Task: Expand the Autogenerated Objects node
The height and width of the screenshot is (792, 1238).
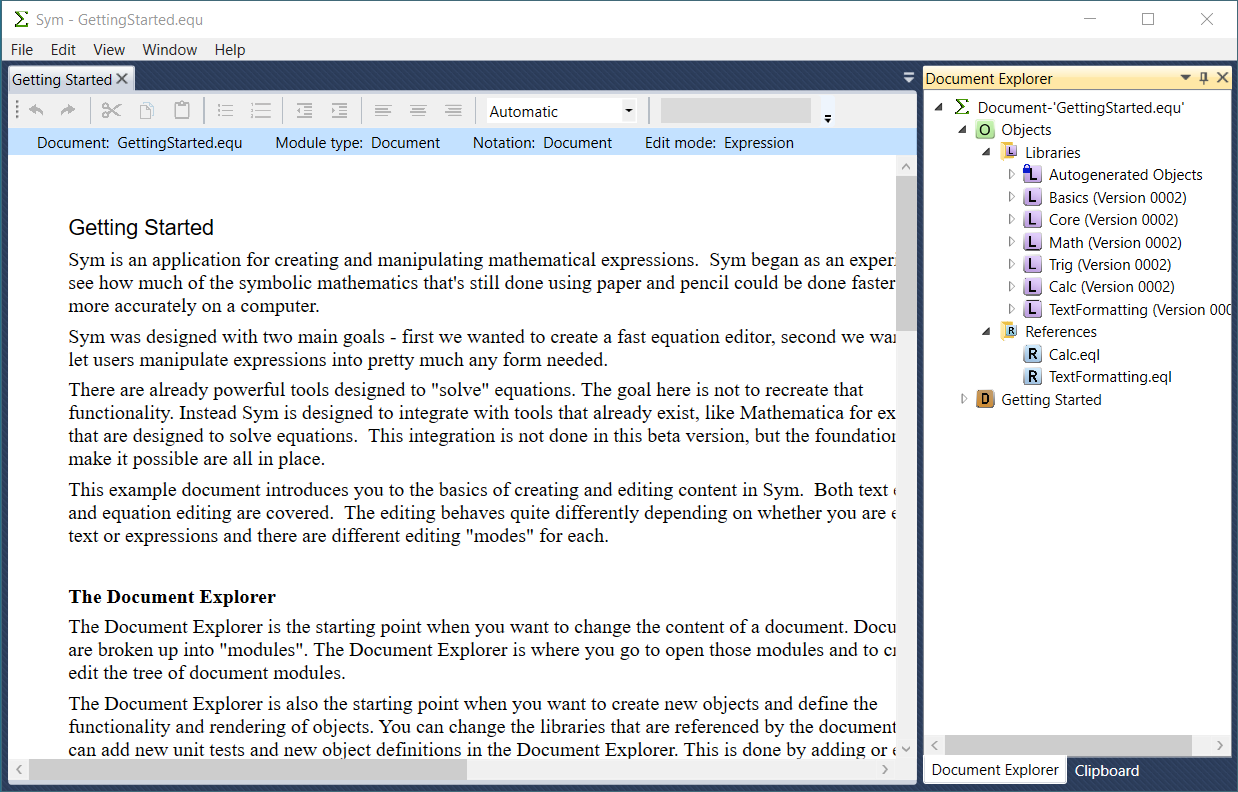Action: (1011, 175)
